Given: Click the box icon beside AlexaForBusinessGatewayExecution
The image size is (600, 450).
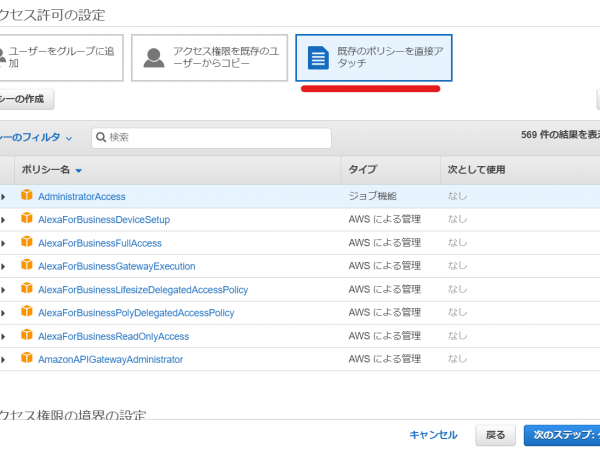Looking at the screenshot, I should click(27, 264).
